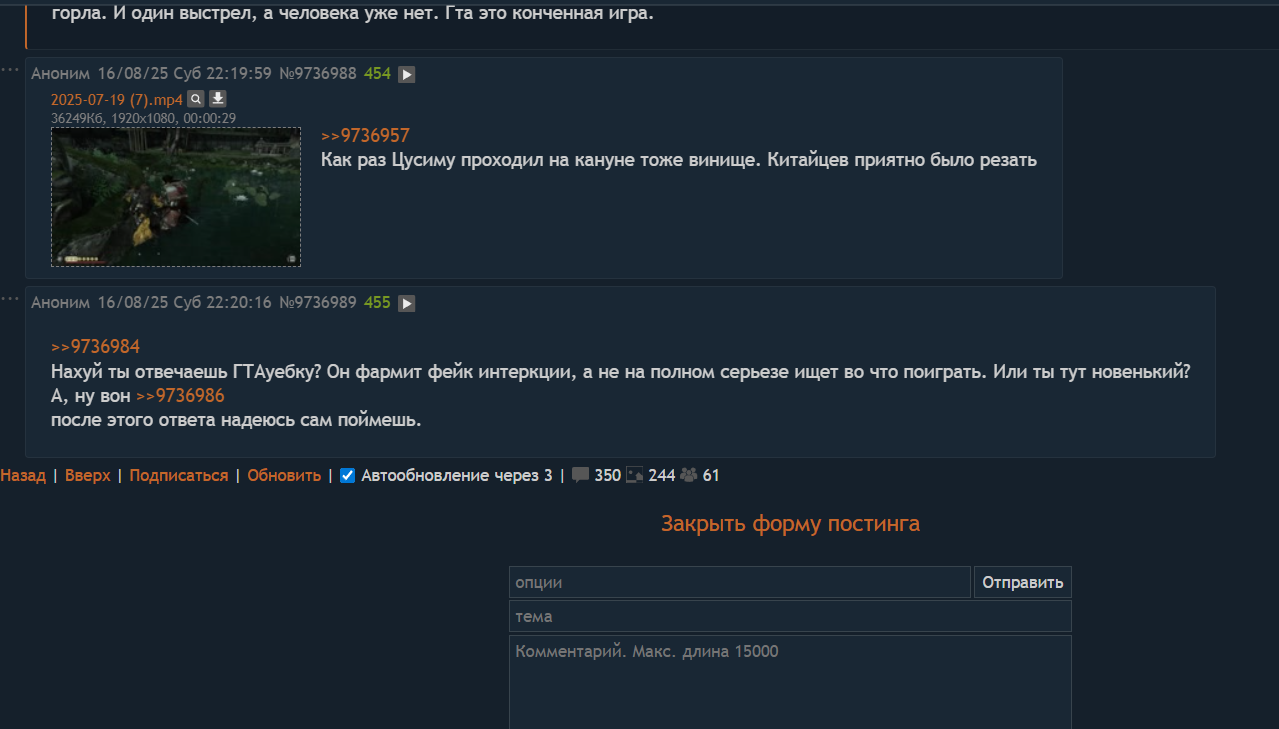Focus the Комментарий text area
This screenshot has height=729, width=1279.
(x=790, y=683)
